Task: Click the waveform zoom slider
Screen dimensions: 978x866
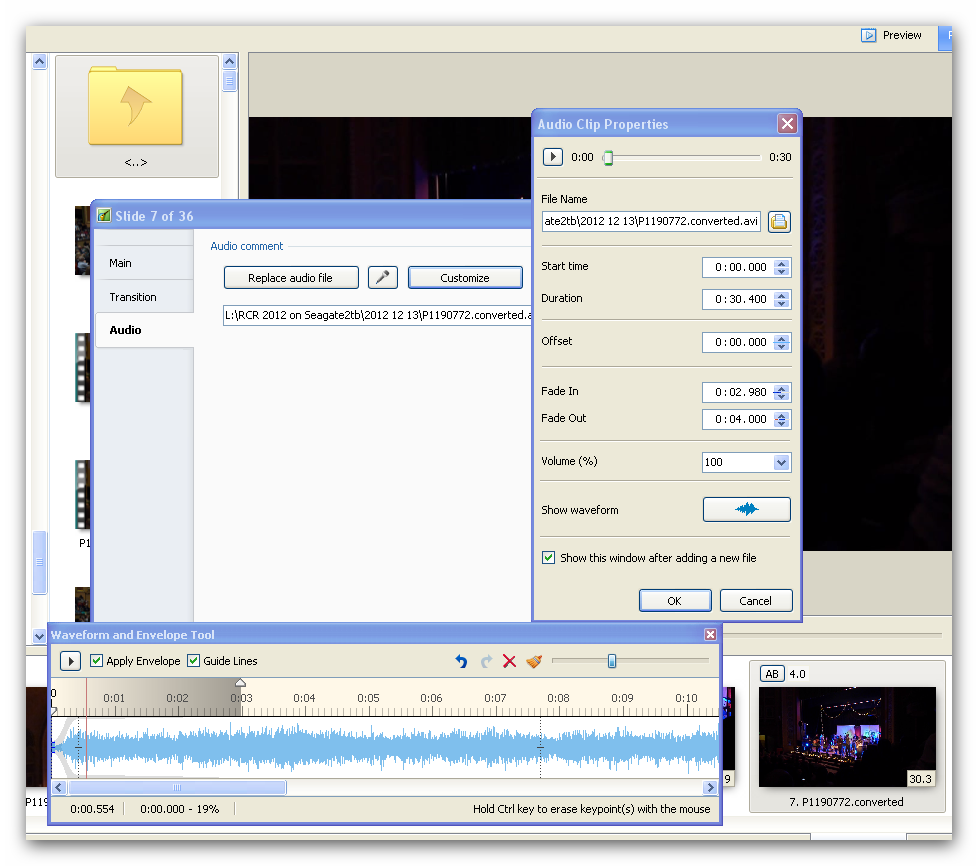Action: tap(612, 661)
